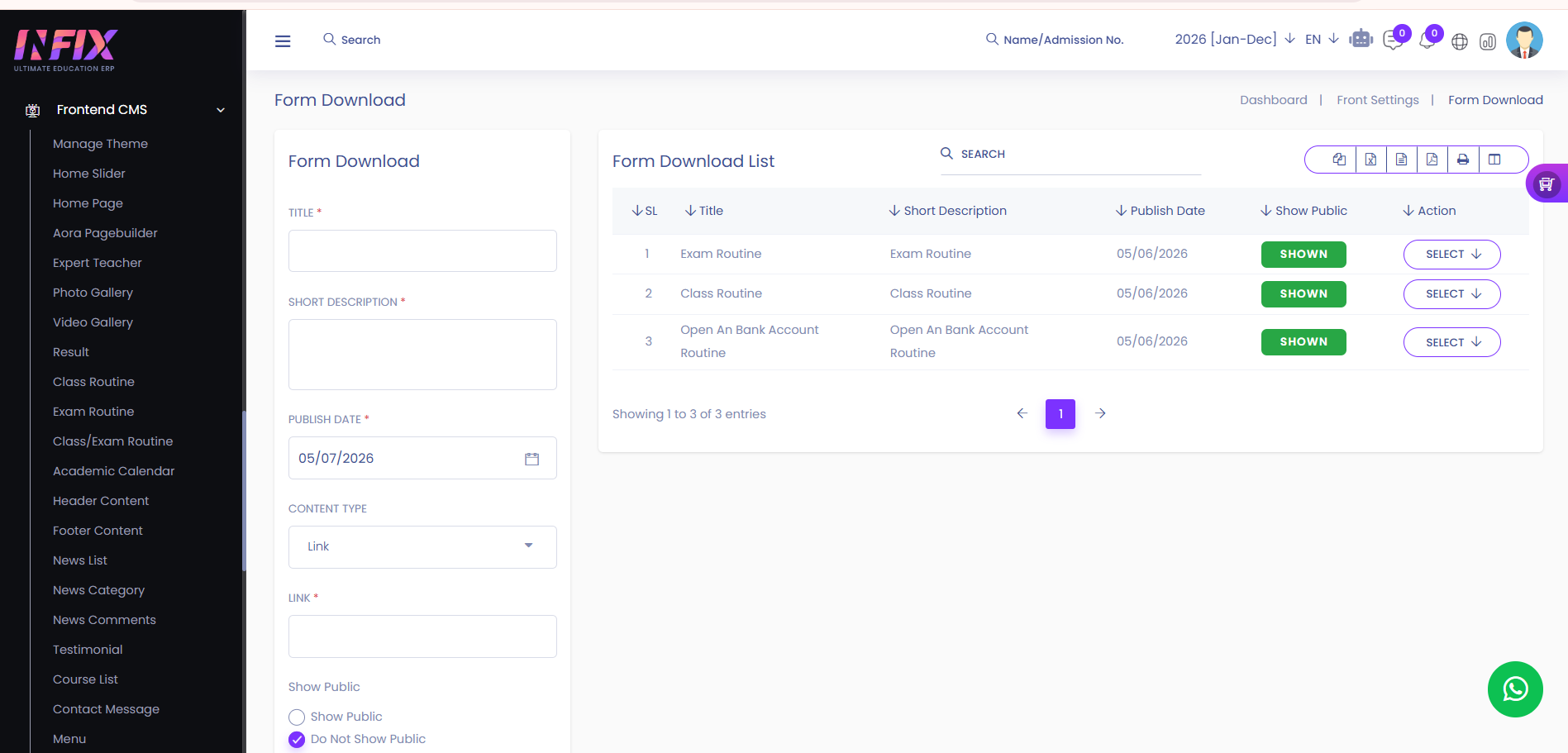Click 'Showing 1 to 3 of 3 entries' text
This screenshot has height=753, width=1568.
[689, 414]
